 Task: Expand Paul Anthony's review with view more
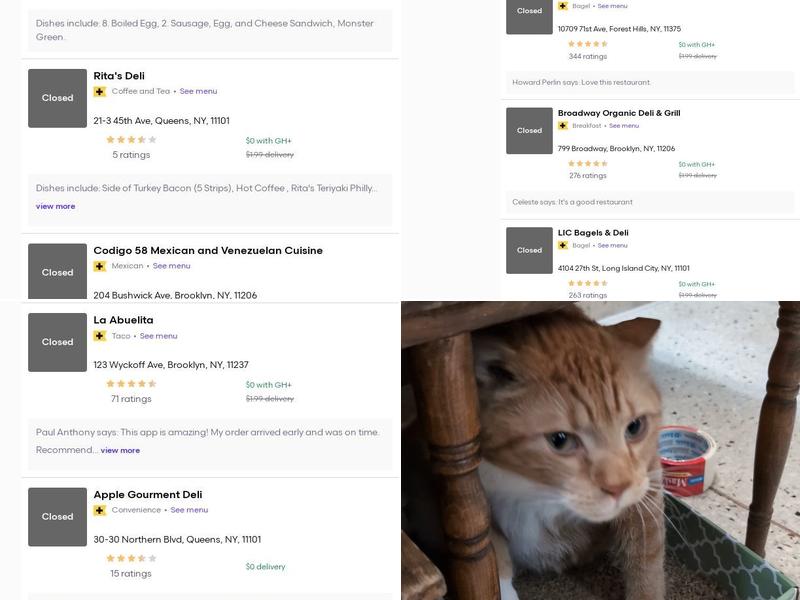(x=120, y=450)
